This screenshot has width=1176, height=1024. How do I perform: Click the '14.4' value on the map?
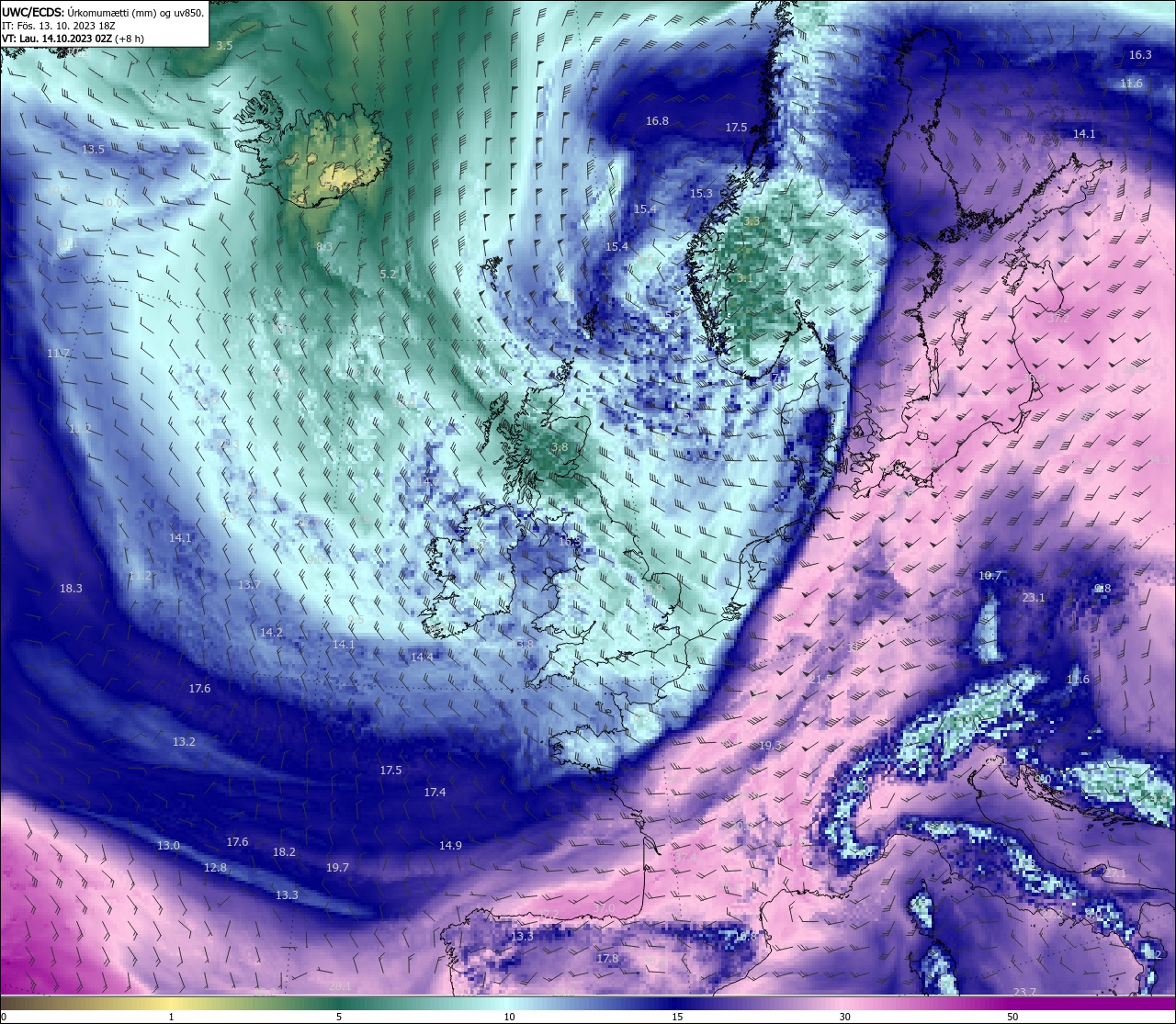422,658
